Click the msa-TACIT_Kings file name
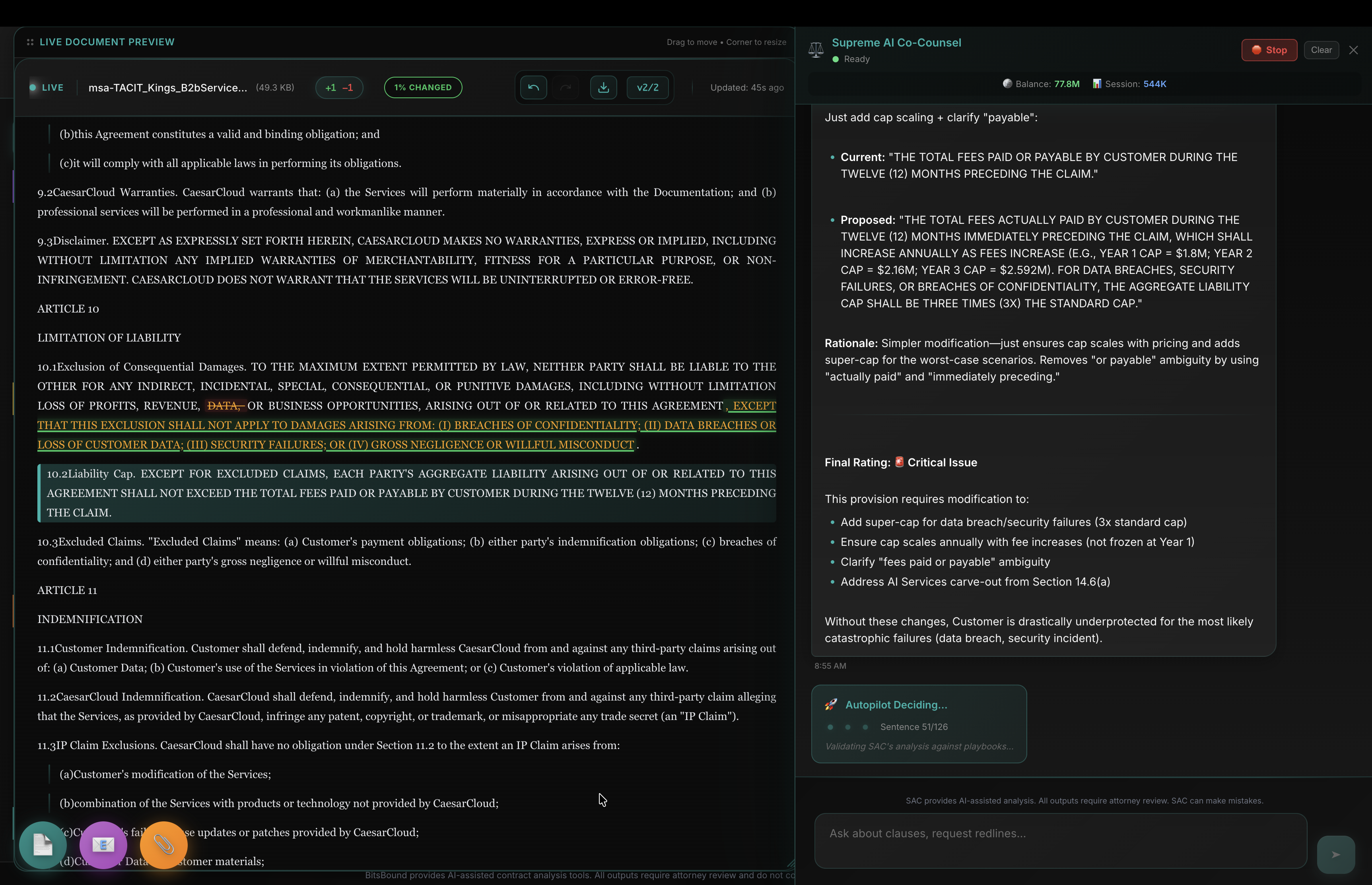The image size is (1372, 885). click(x=168, y=87)
